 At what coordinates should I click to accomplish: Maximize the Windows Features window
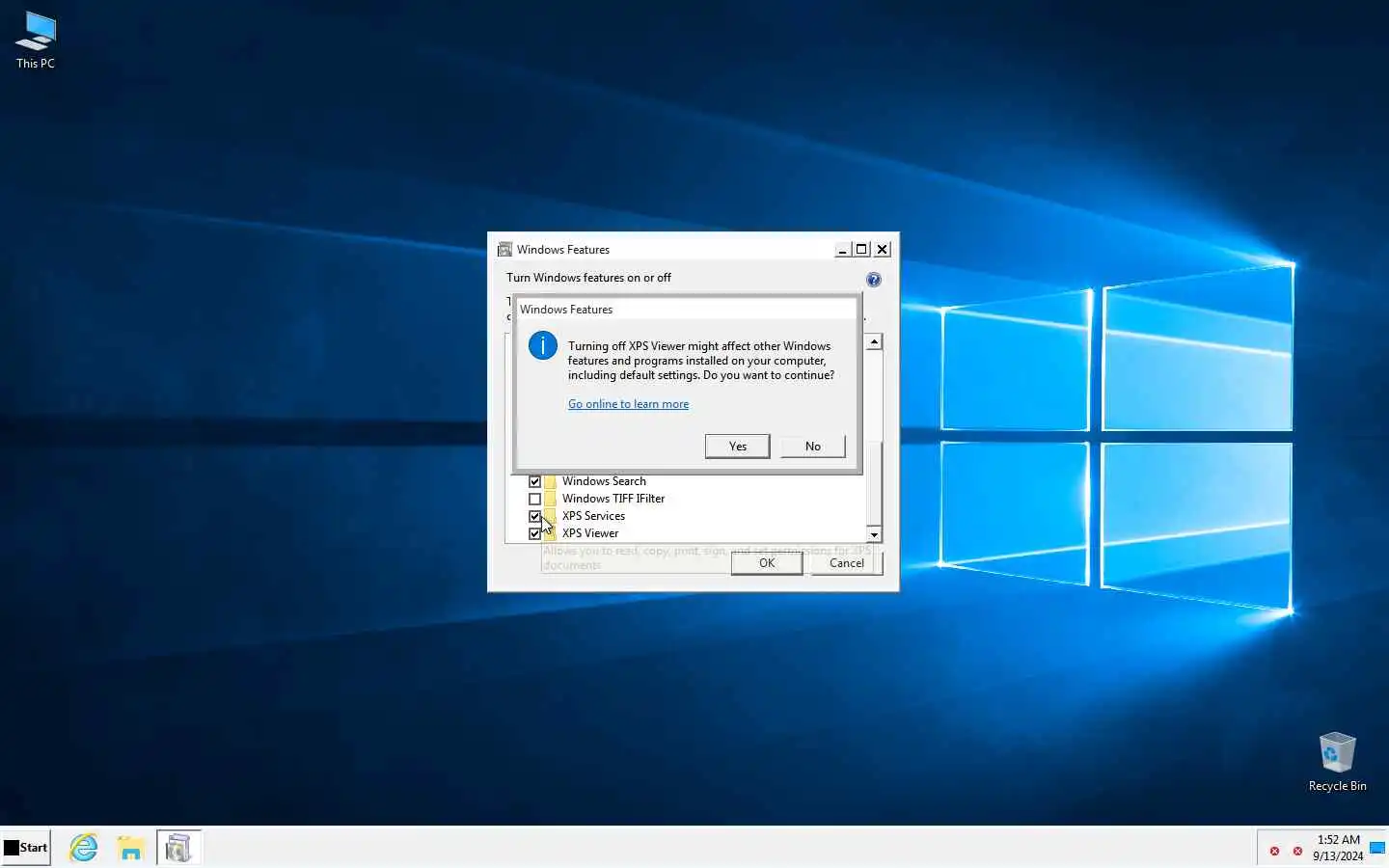(861, 250)
